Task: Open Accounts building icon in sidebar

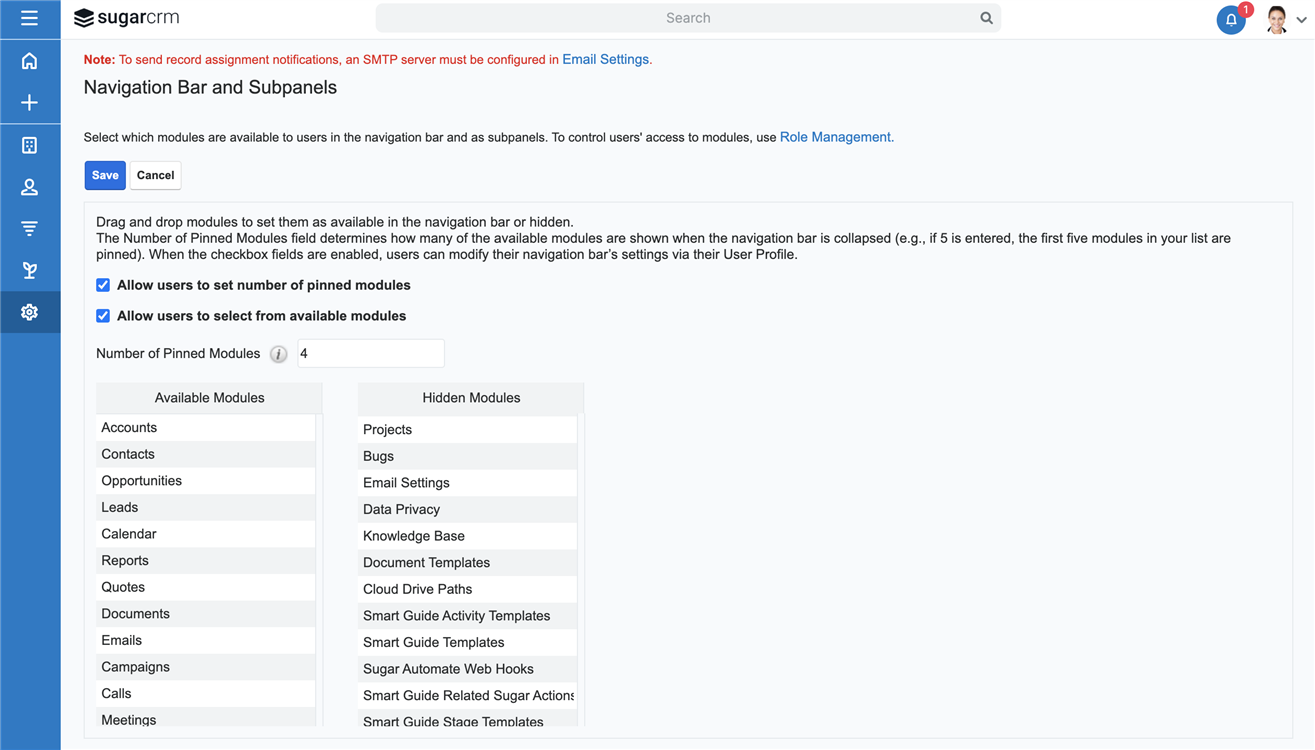Action: [x=29, y=145]
